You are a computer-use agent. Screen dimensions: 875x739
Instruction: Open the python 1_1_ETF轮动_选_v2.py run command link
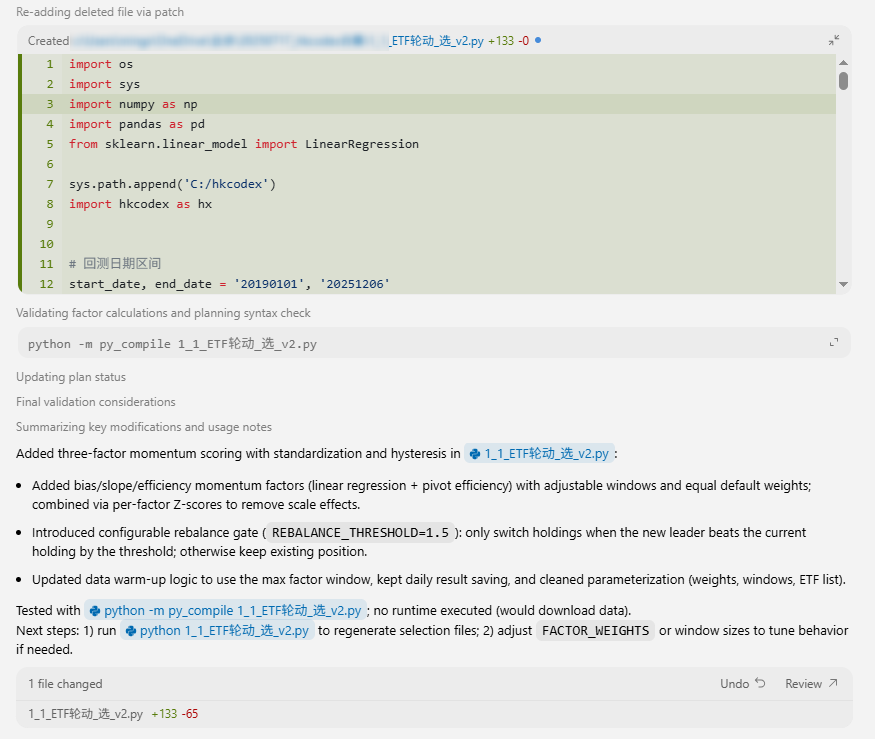click(224, 631)
